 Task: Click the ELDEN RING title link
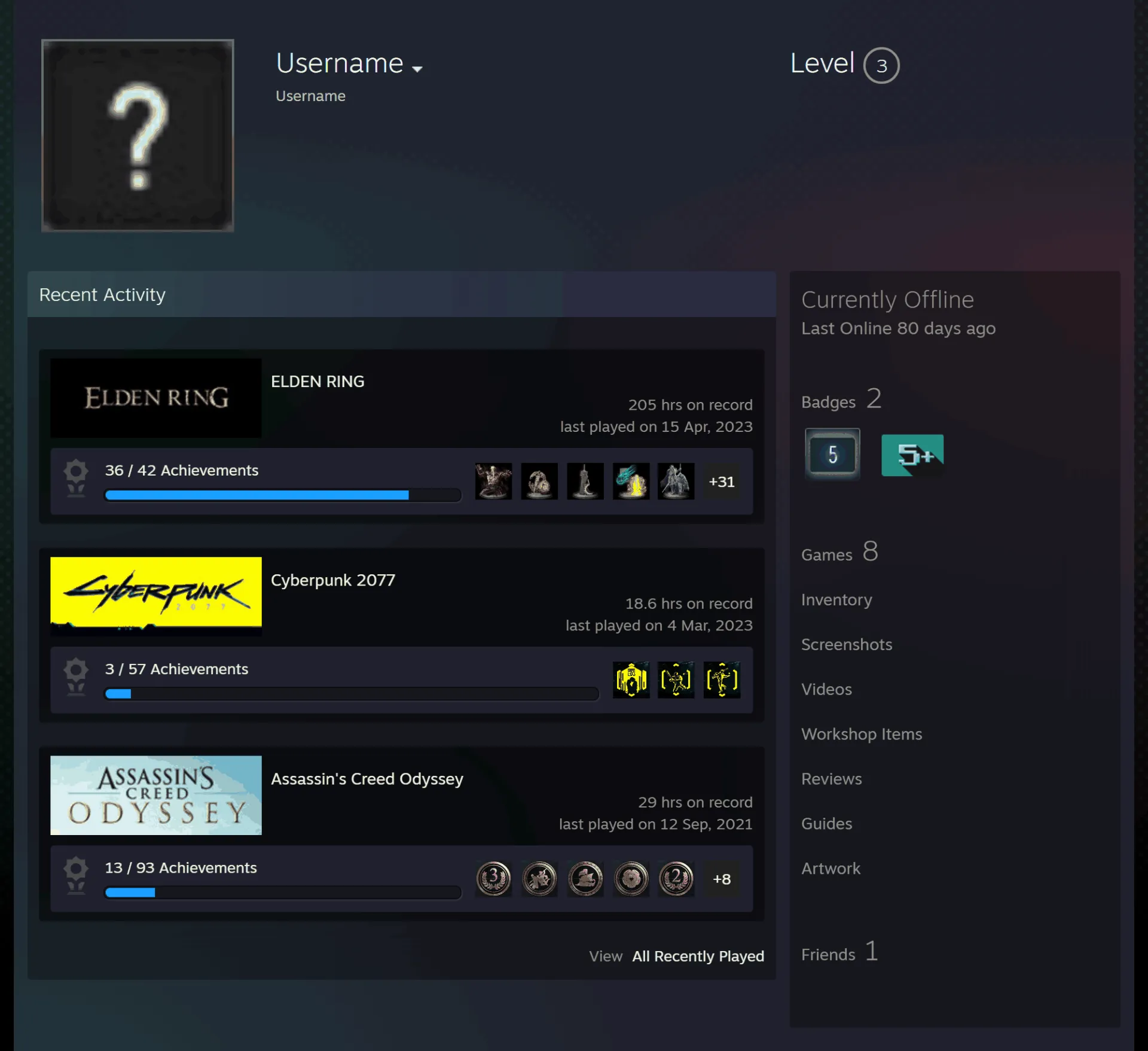pyautogui.click(x=317, y=382)
